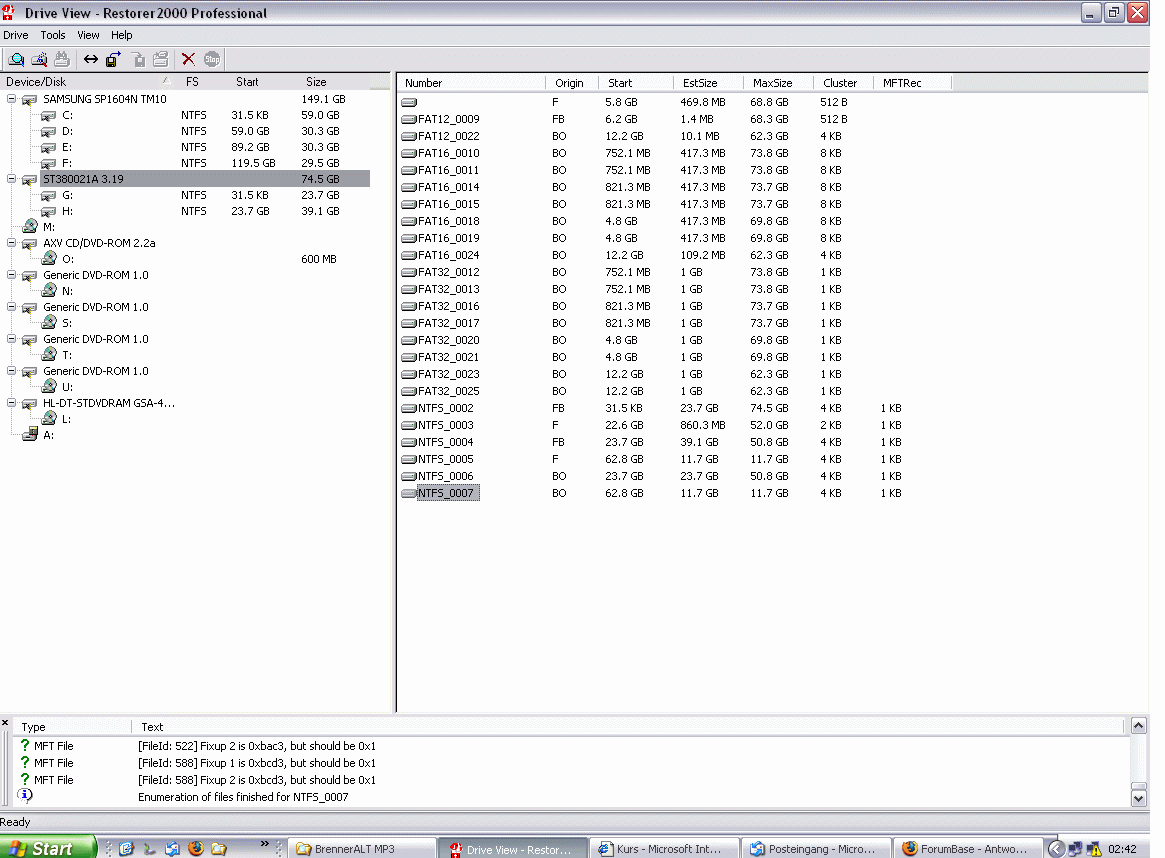
Task: Switch to Kurs - Microsoft Internet taskbar item
Action: (x=666, y=848)
